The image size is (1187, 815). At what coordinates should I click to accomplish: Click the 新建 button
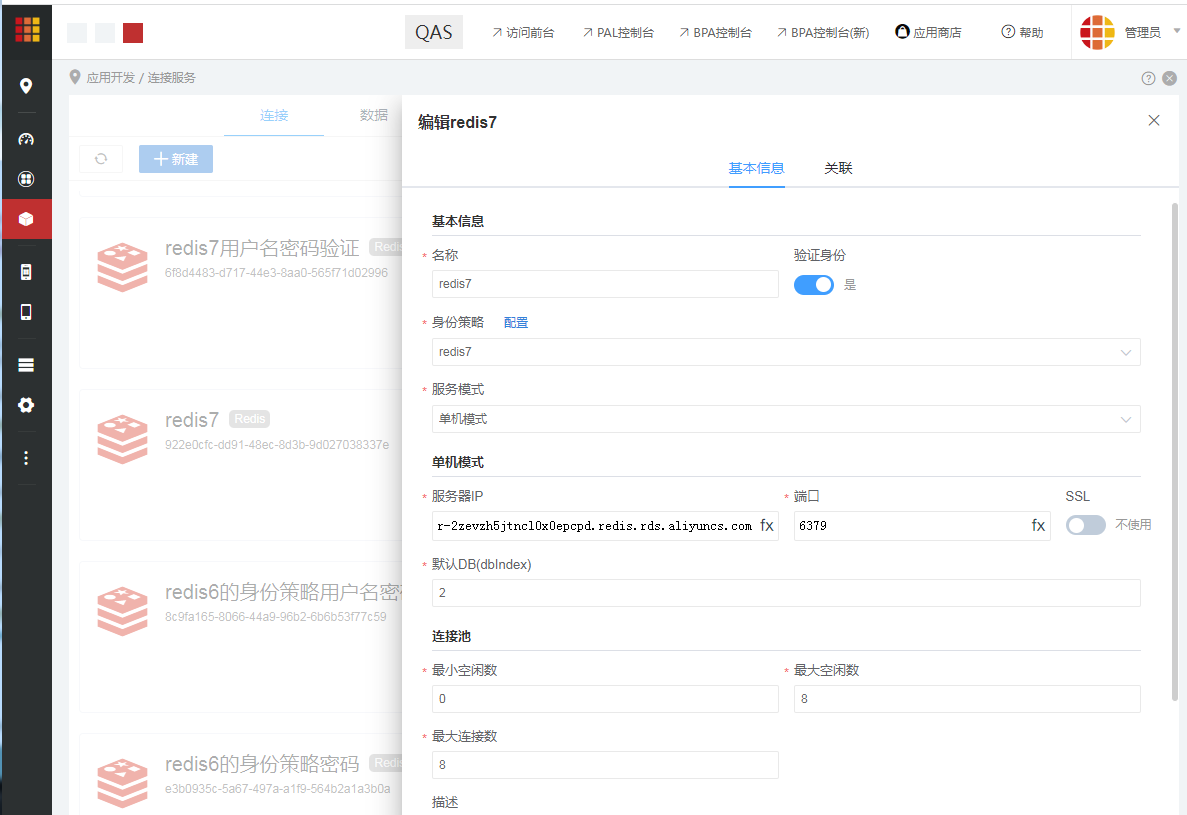point(176,159)
